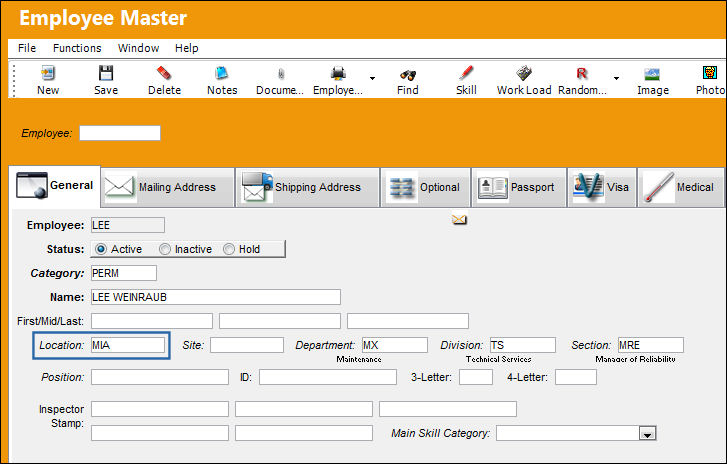Click the Image toolbar icon
This screenshot has width=727, height=464.
point(652,74)
